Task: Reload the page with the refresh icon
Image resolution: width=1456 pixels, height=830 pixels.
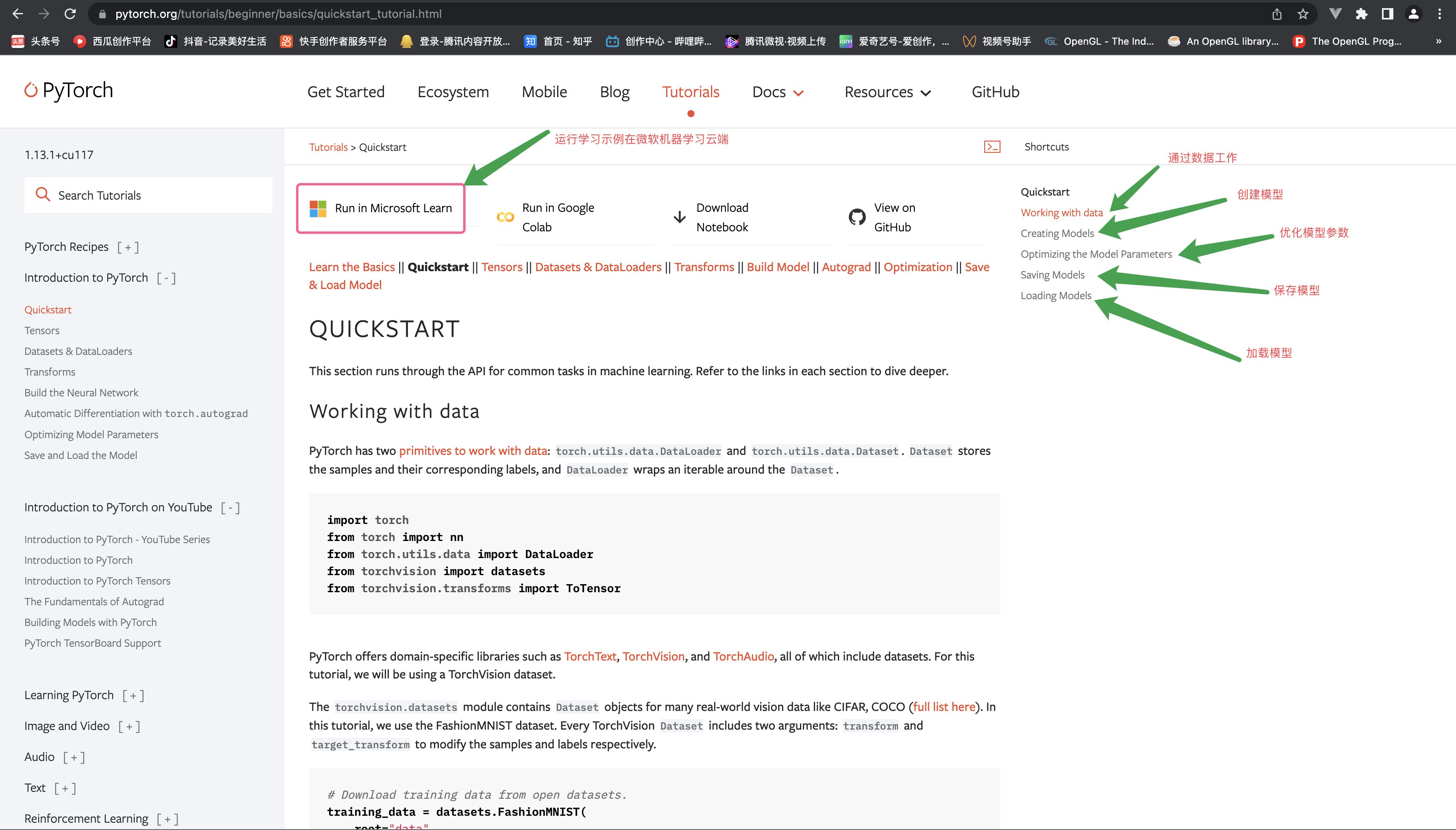Action: (70, 14)
